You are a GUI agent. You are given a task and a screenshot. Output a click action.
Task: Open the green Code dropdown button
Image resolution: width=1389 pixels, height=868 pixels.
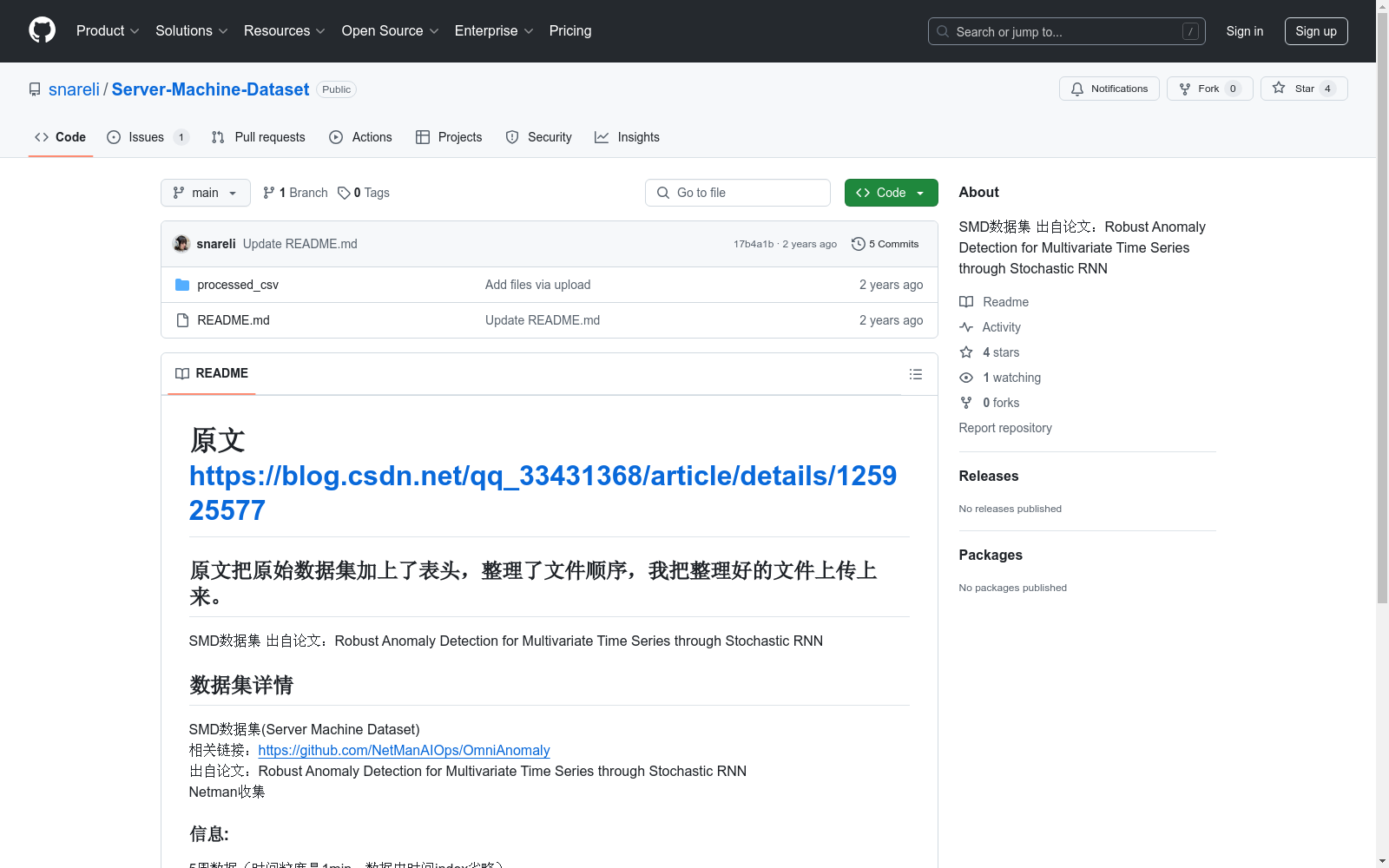coord(891,193)
